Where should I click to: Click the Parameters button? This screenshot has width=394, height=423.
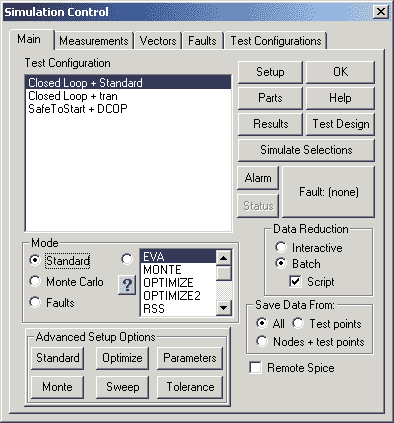(x=190, y=358)
